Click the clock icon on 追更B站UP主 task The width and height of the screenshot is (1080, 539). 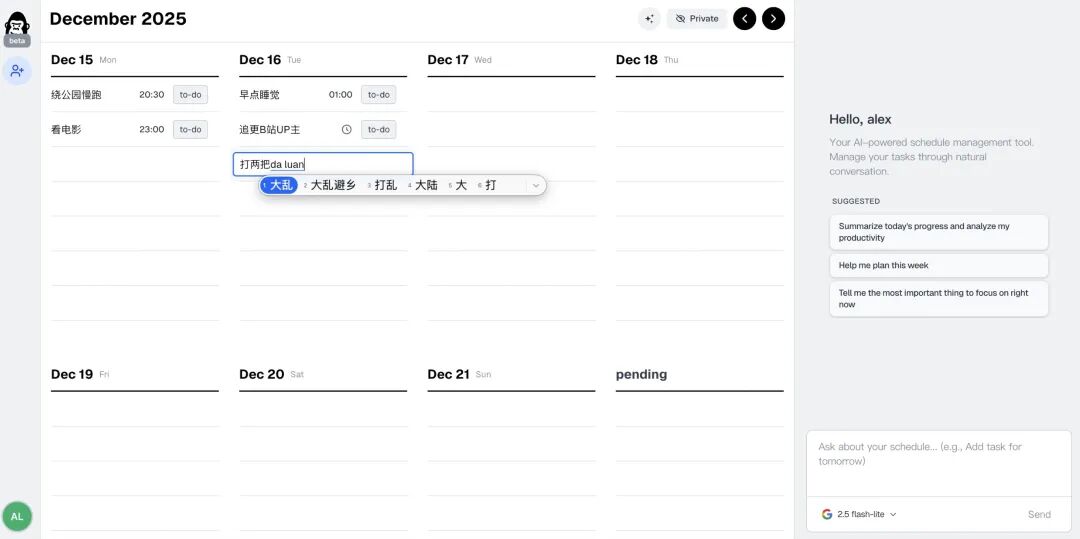click(347, 130)
